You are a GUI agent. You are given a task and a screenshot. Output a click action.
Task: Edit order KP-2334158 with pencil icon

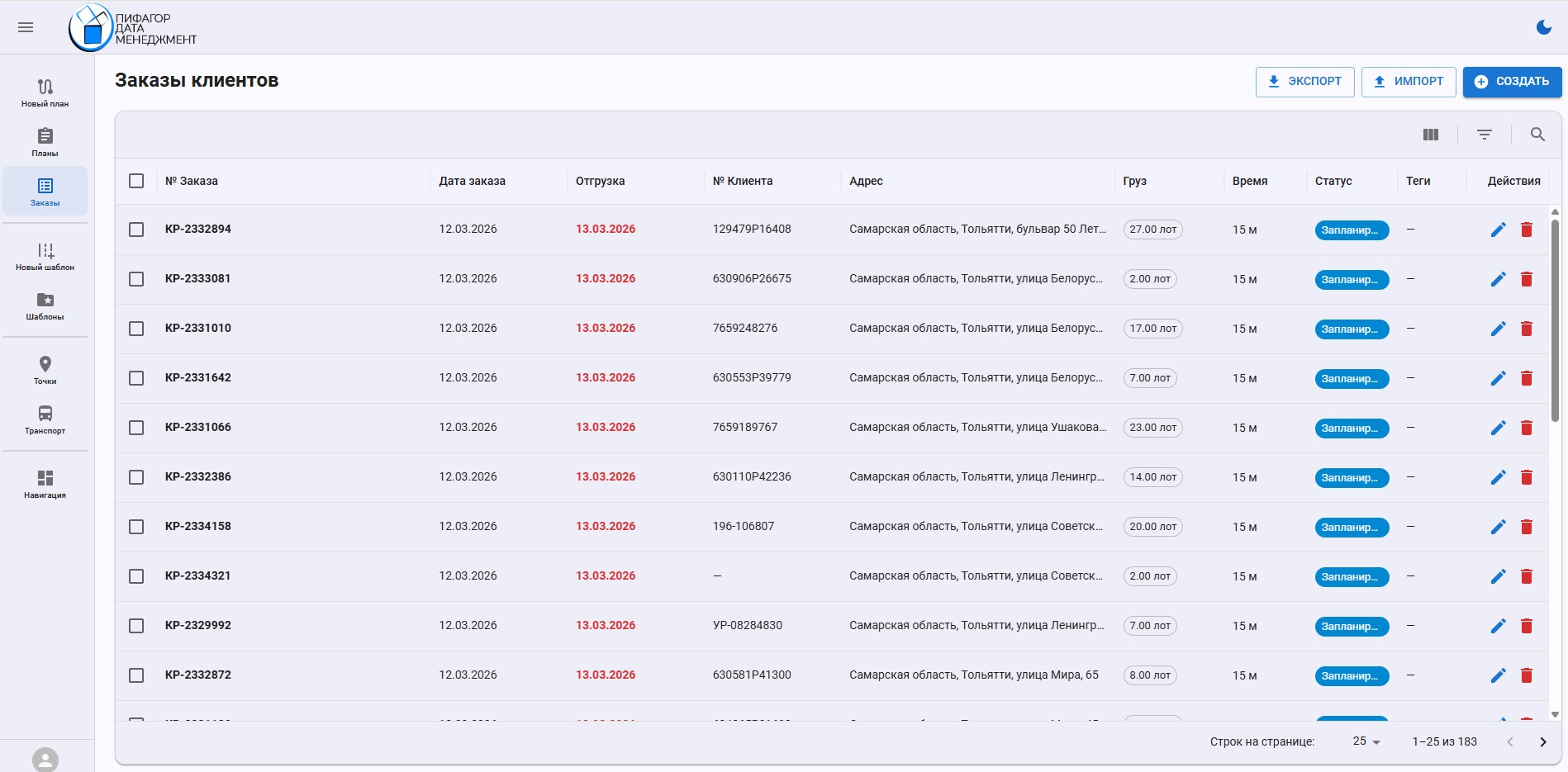[x=1498, y=527]
